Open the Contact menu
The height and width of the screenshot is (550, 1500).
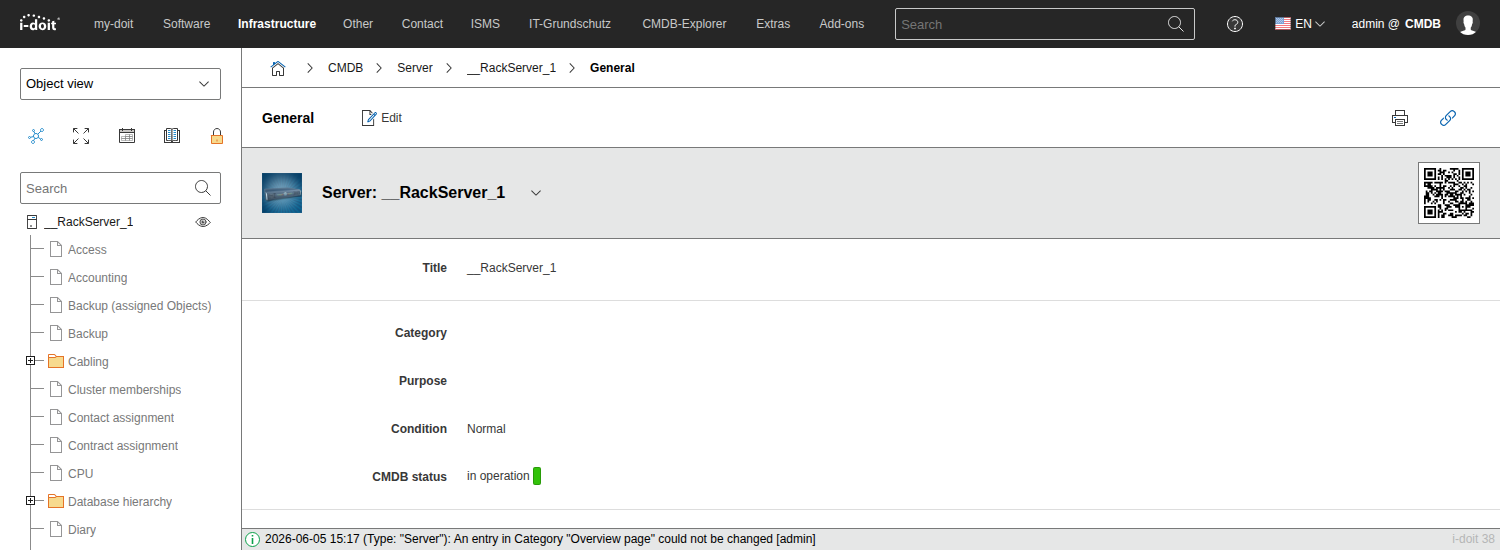point(423,24)
